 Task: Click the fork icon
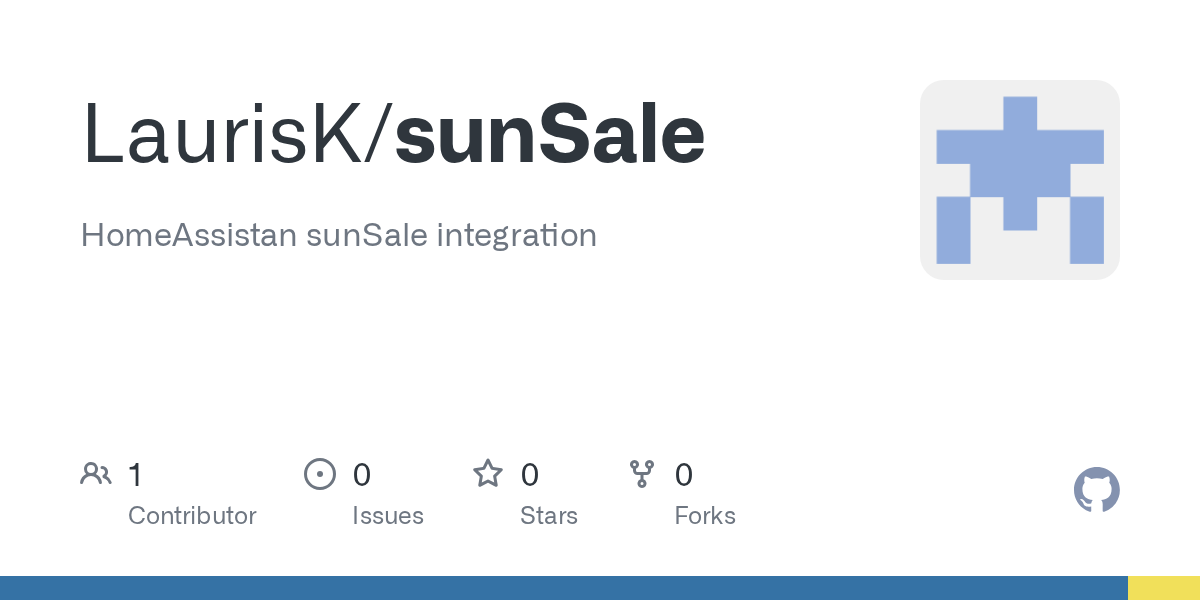642,474
